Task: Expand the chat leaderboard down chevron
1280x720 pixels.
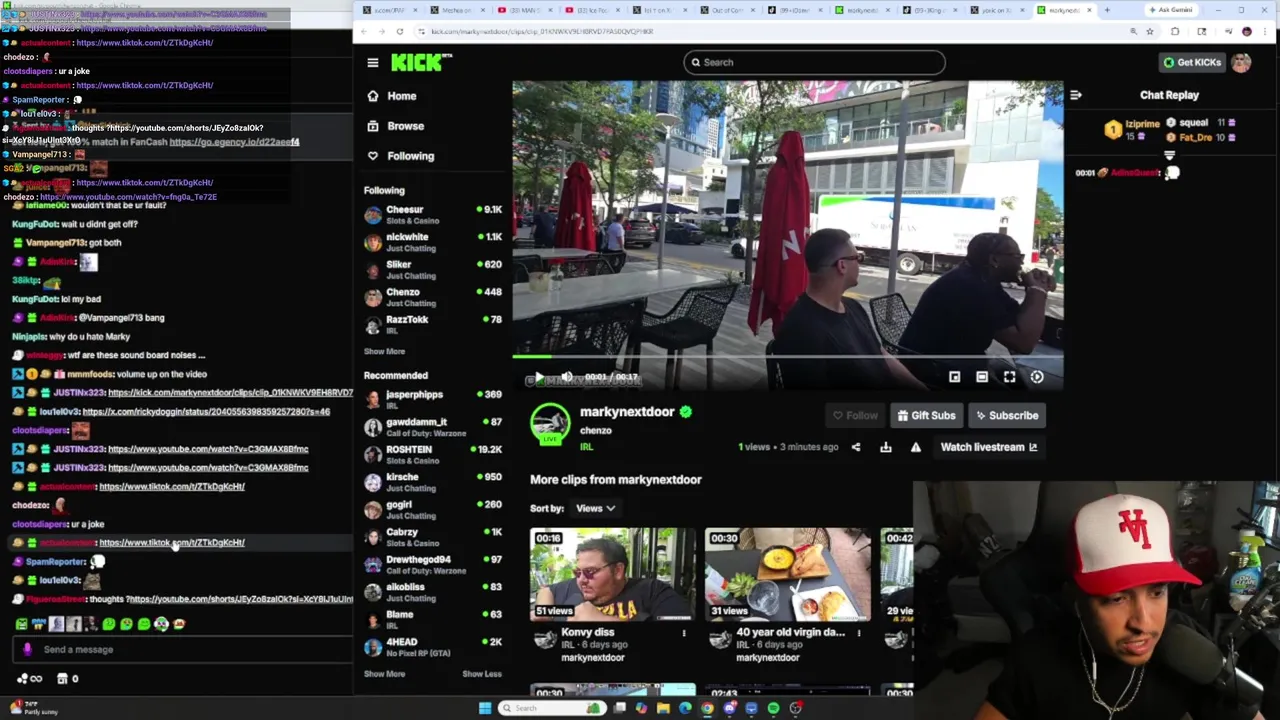Action: (x=1169, y=155)
